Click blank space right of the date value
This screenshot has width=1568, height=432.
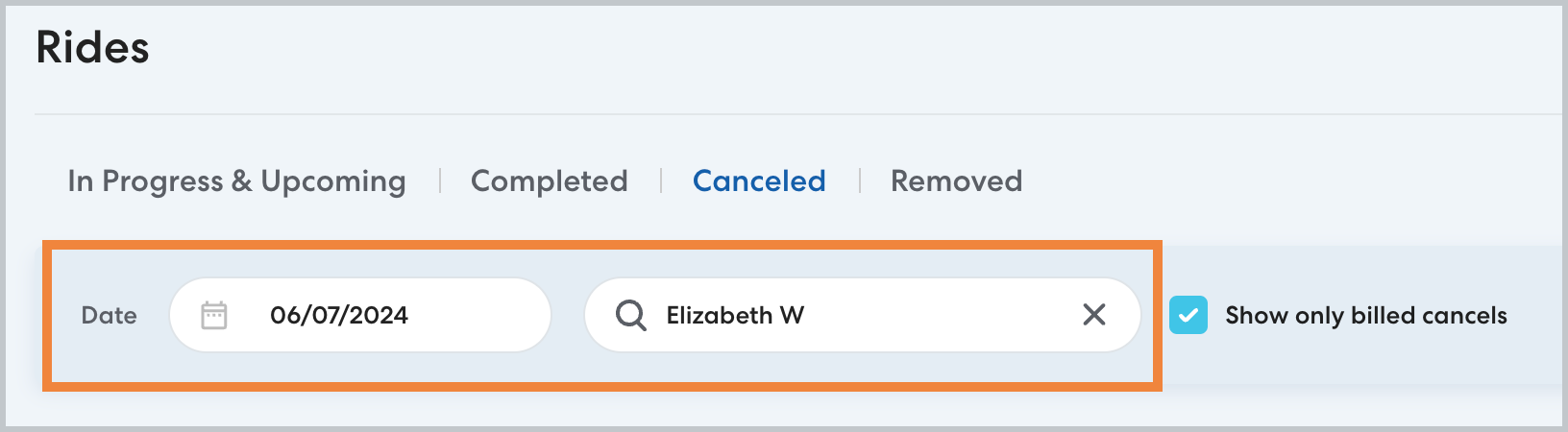click(x=480, y=315)
